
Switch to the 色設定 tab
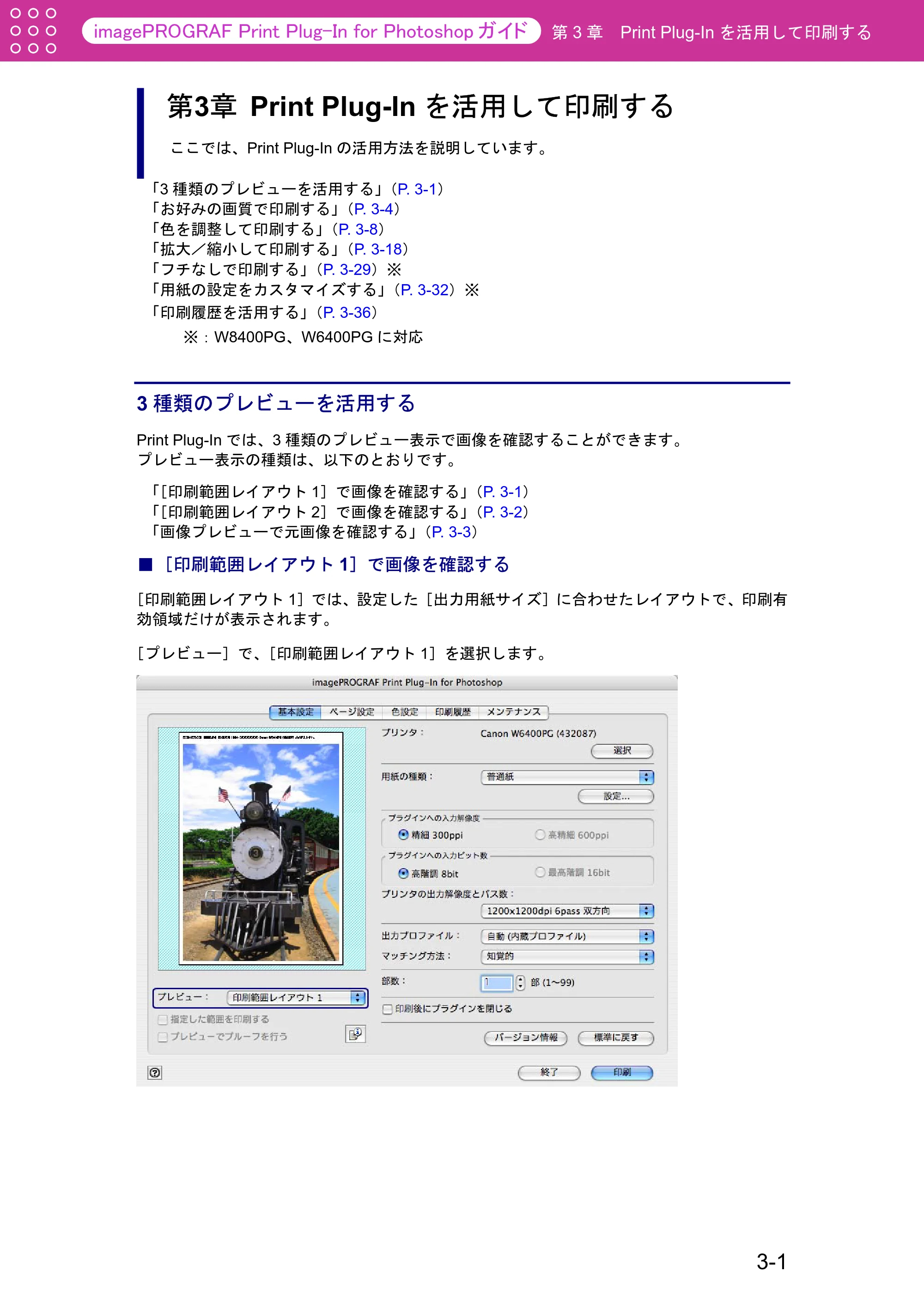click(404, 712)
